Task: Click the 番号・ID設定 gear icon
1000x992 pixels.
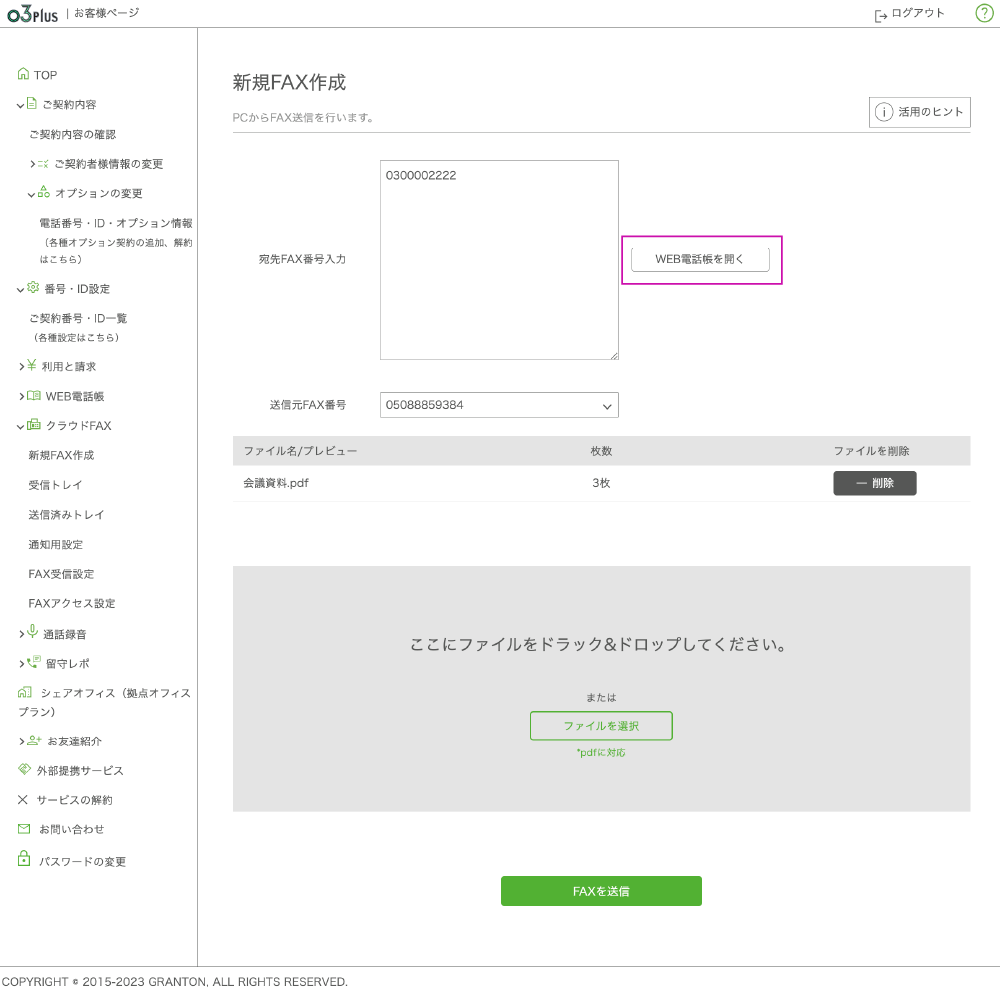Action: 33,287
